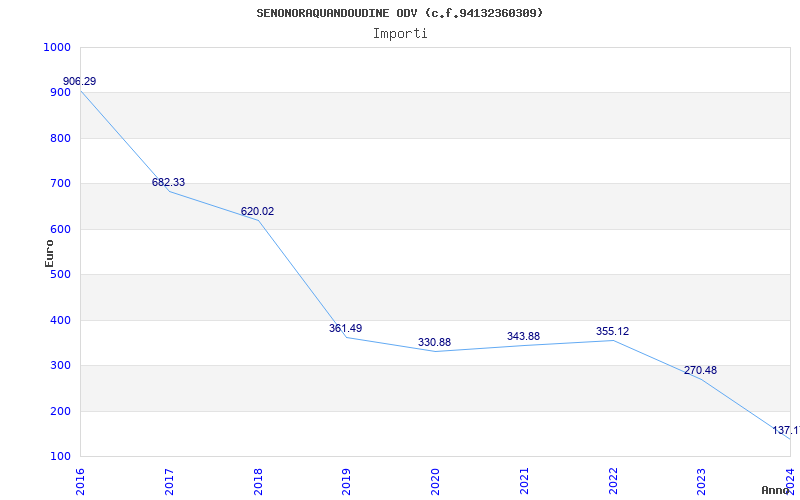Click the 2024 x-axis label
This screenshot has height=500, width=800.
790,481
